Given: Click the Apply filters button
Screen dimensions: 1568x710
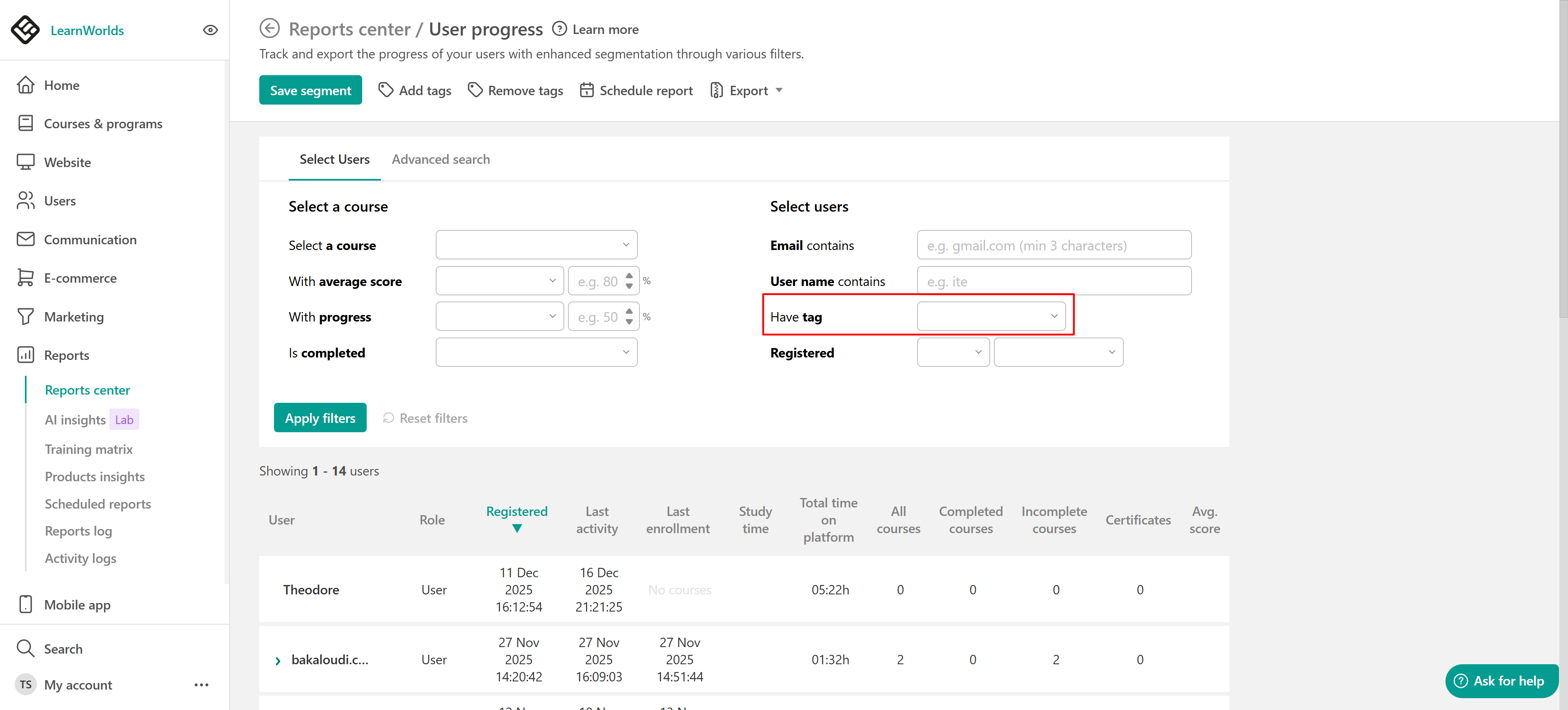Looking at the screenshot, I should [x=320, y=418].
